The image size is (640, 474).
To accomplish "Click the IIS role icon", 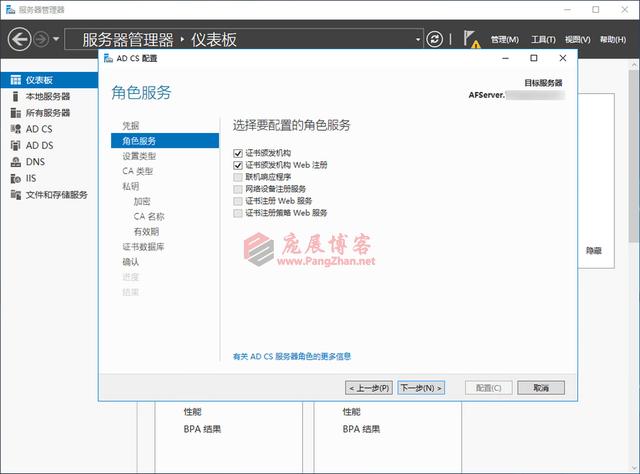I will [x=16, y=178].
